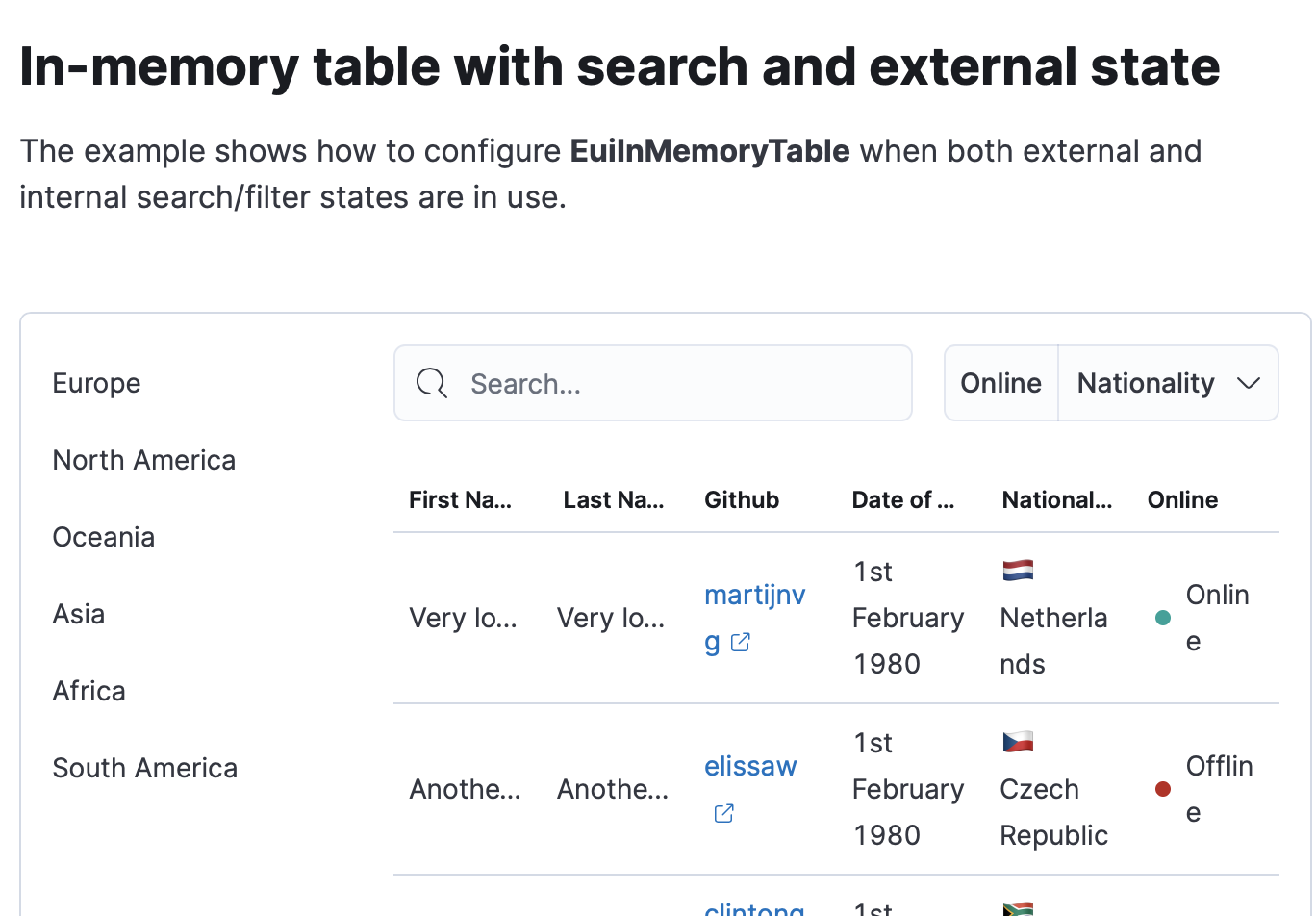Click the date of birth in martijnvg row
Viewport: 1316px width, 916px height.
point(908,618)
